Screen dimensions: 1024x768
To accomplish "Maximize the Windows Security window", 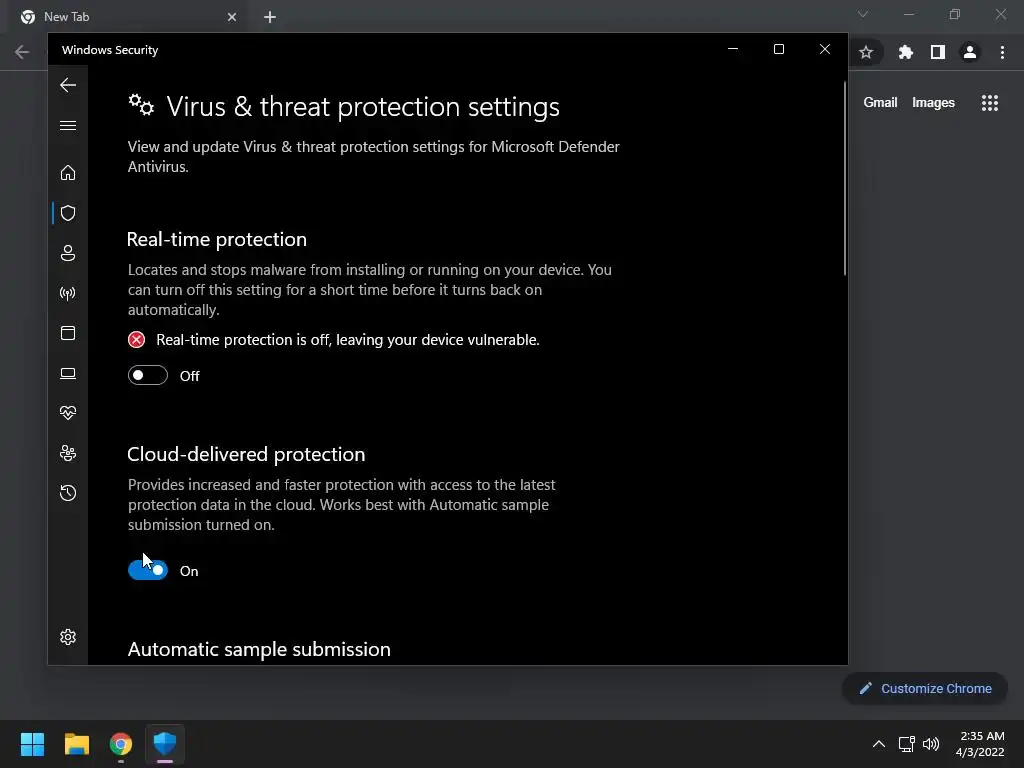I will (778, 50).
